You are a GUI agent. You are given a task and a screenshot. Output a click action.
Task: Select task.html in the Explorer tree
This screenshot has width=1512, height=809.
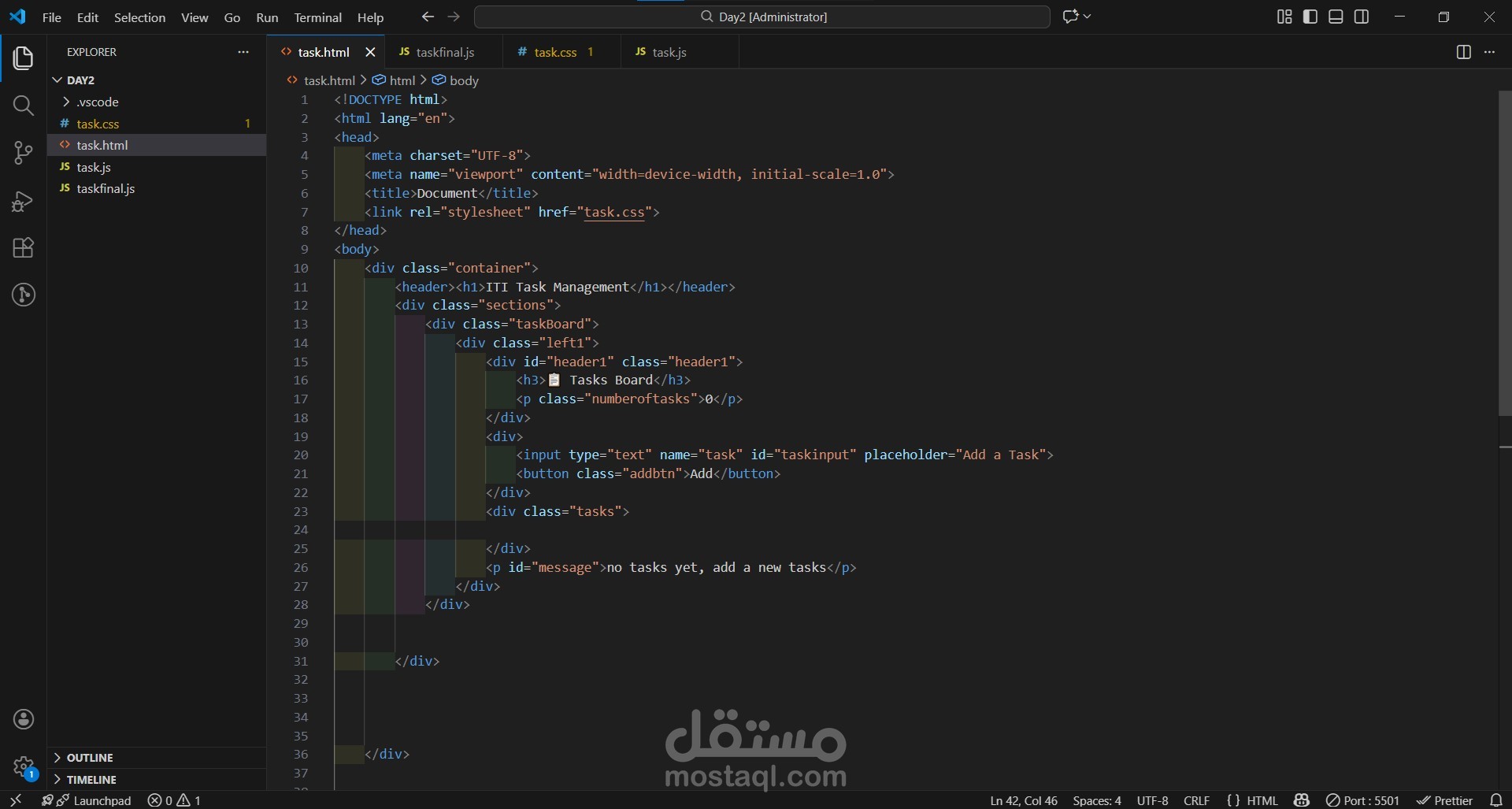pyautogui.click(x=157, y=145)
